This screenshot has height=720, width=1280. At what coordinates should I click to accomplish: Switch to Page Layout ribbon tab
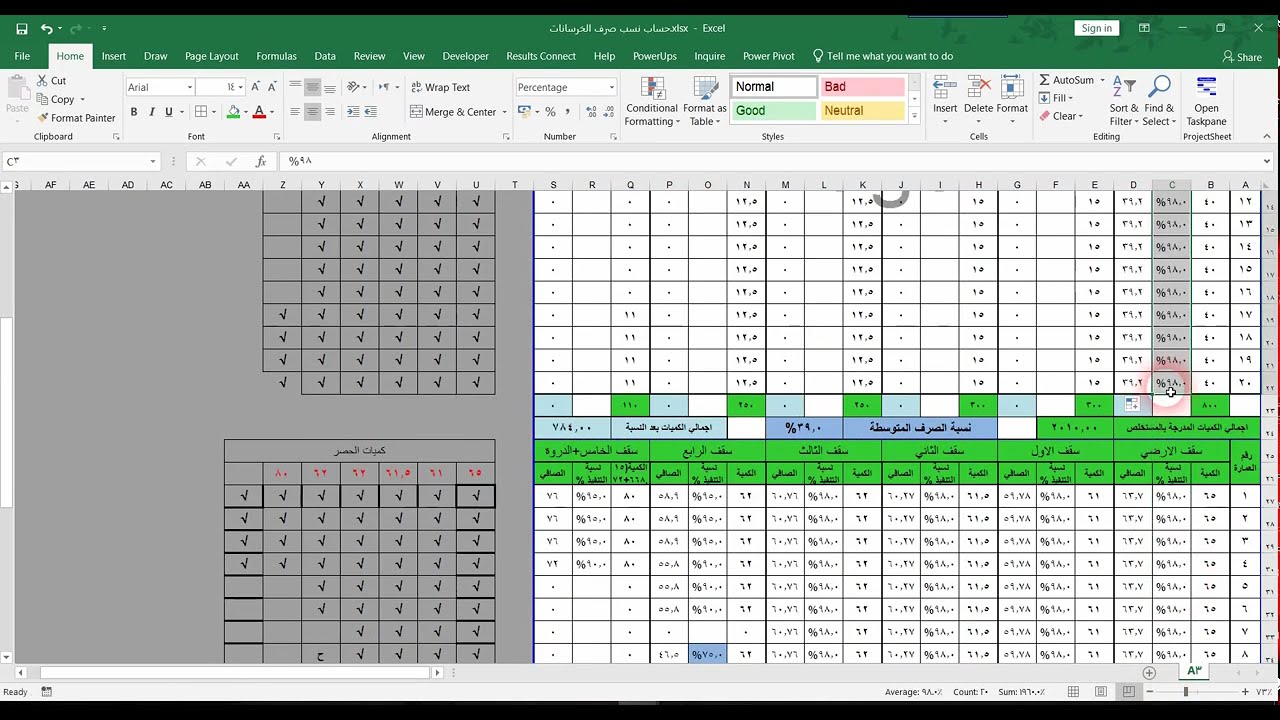tap(211, 56)
